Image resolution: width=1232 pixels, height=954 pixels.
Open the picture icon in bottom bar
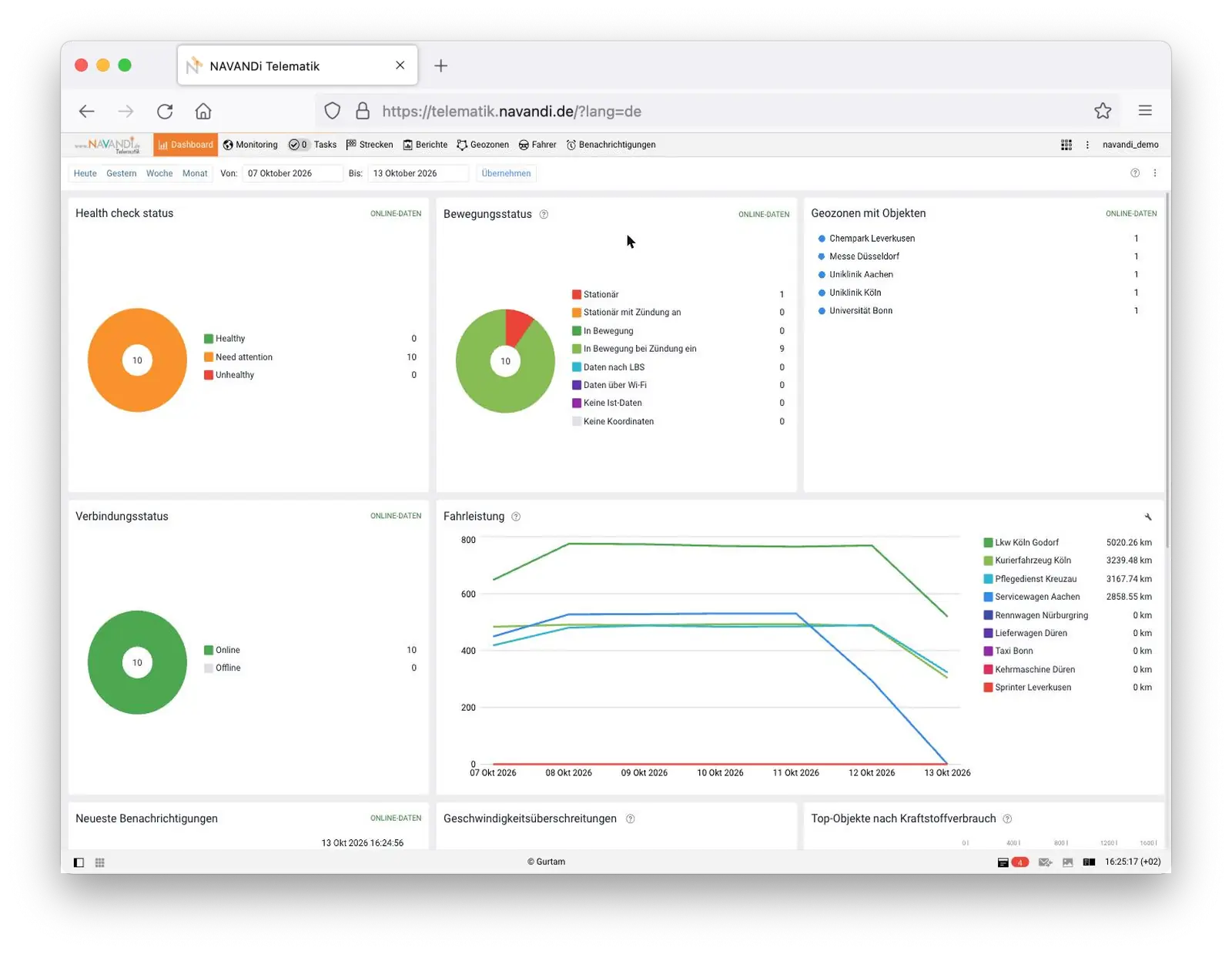click(x=1067, y=862)
